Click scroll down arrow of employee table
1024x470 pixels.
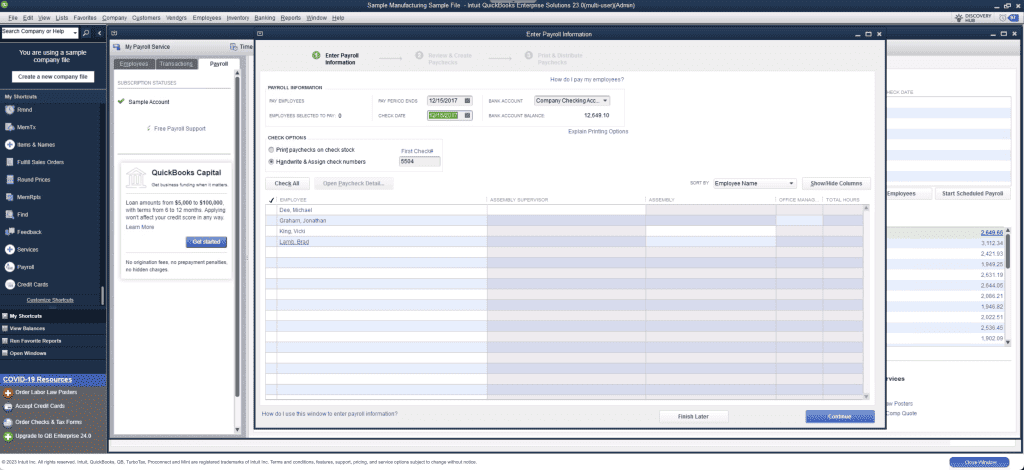point(866,396)
